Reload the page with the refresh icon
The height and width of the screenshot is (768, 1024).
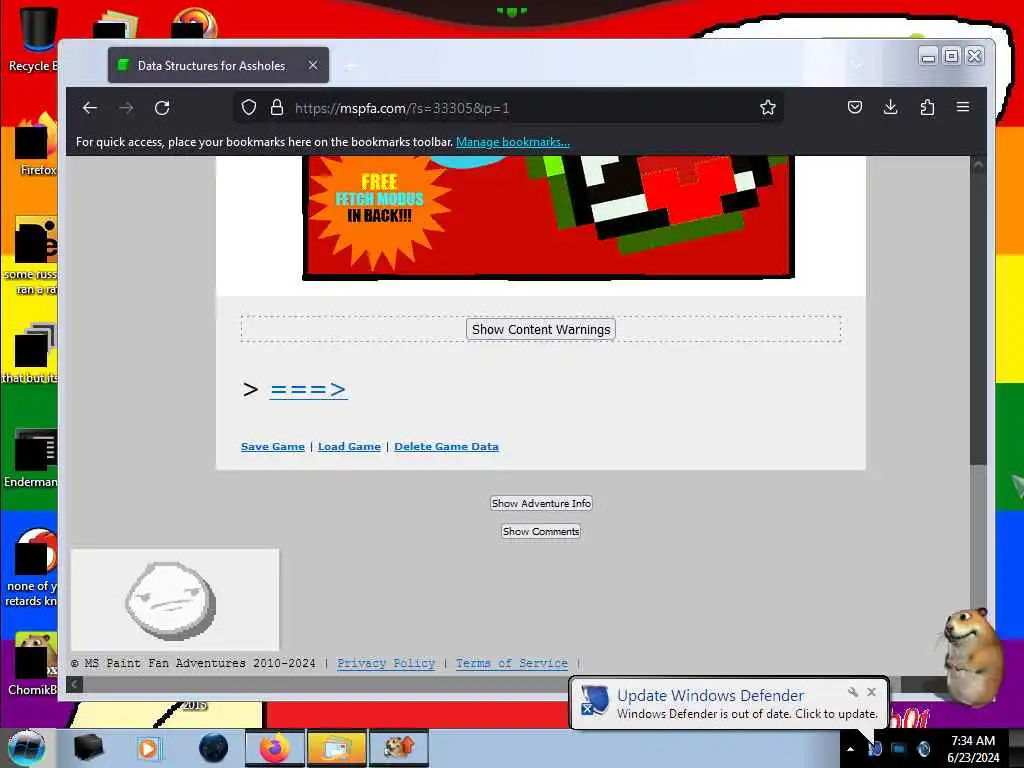(x=162, y=108)
